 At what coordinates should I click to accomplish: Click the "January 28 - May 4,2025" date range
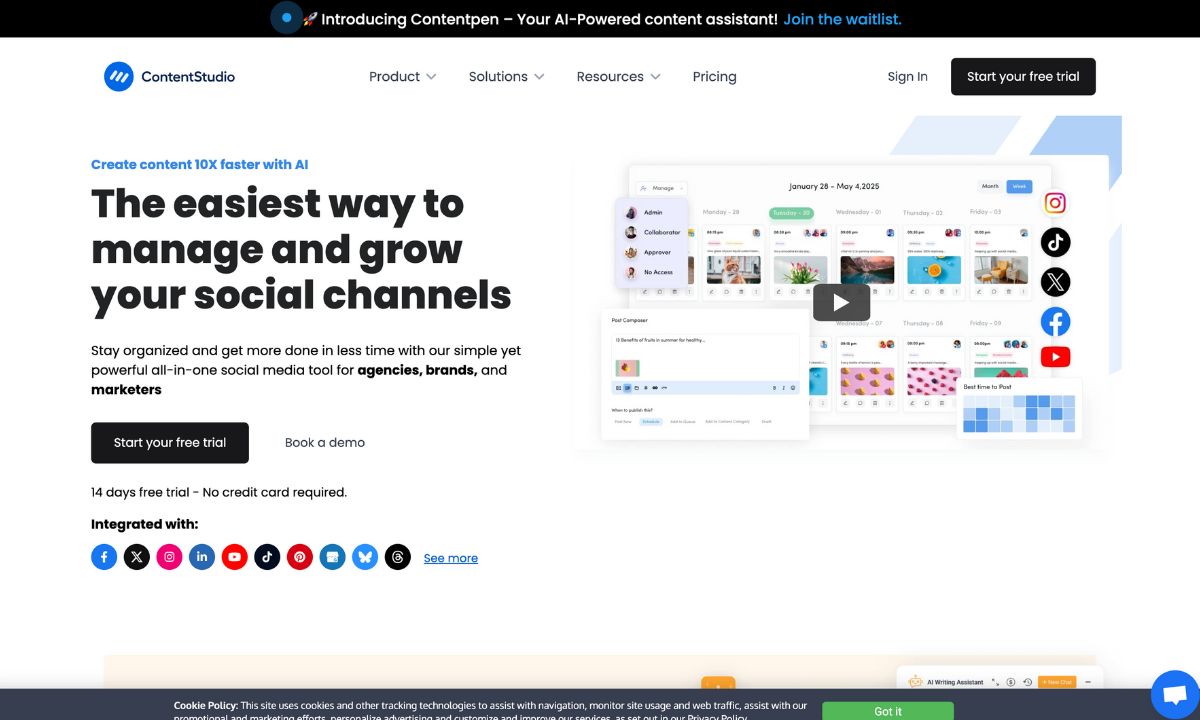(x=833, y=186)
